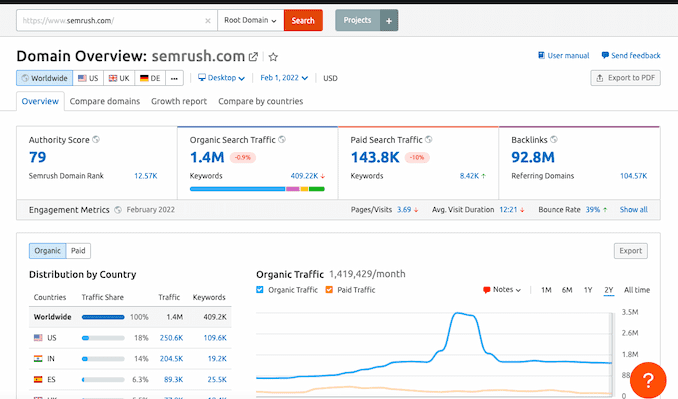Switch distribution to Paid
Image resolution: width=678 pixels, height=399 pixels.
coord(78,251)
